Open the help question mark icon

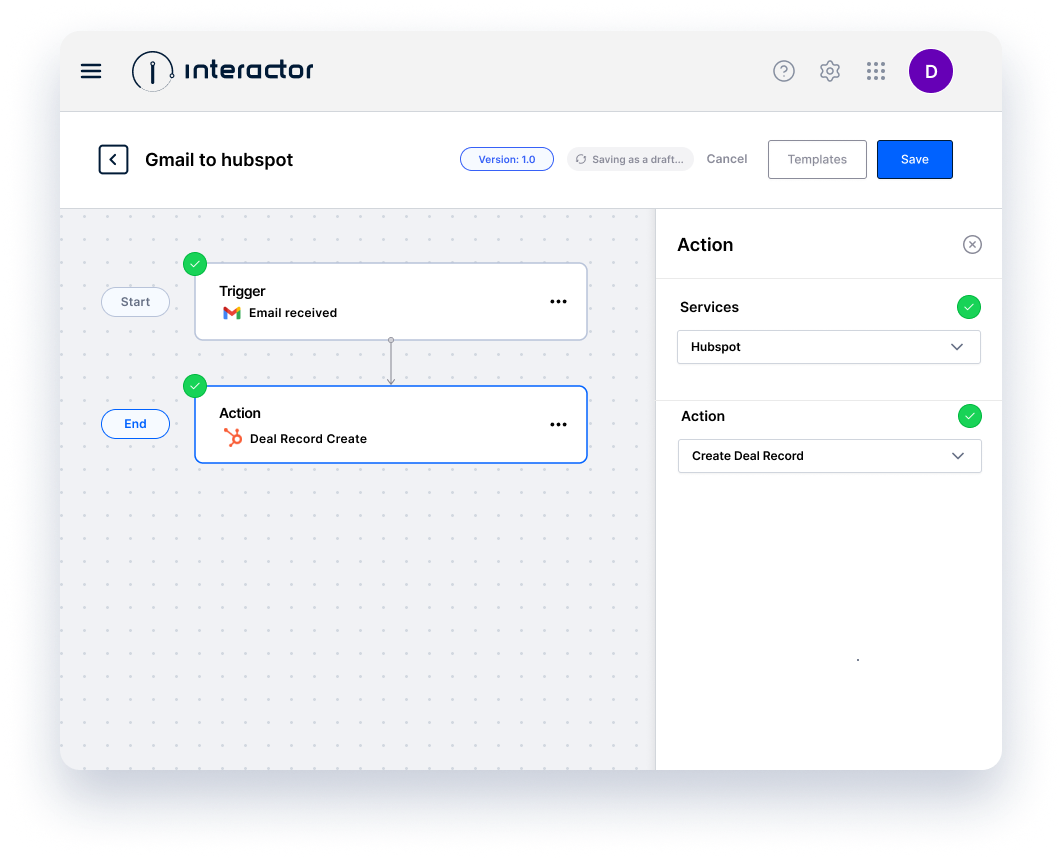783,71
